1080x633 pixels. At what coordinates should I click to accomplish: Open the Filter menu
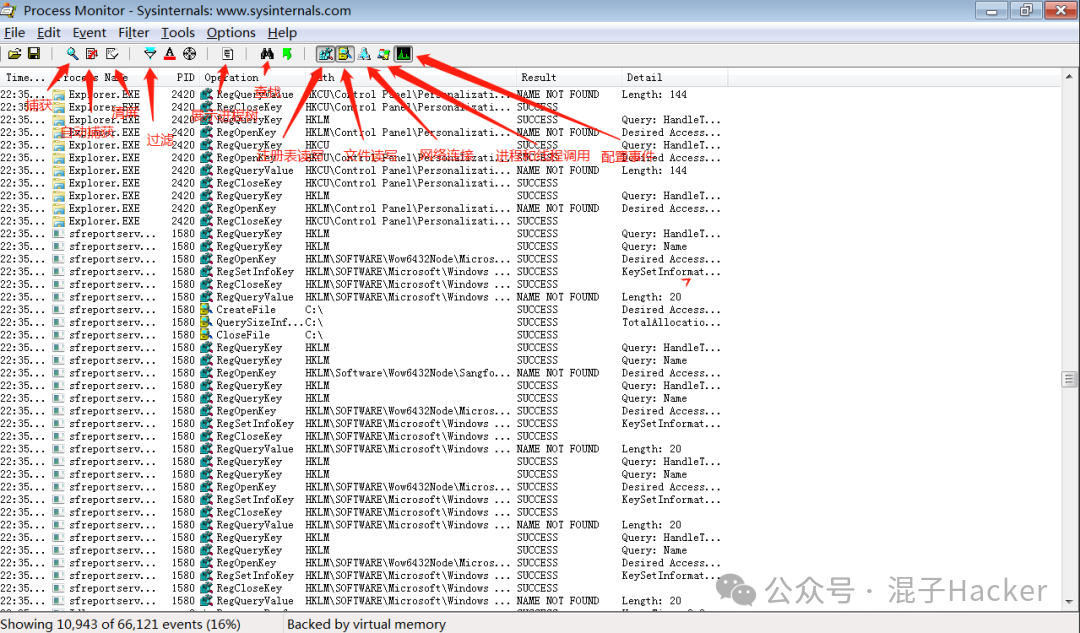pos(134,32)
